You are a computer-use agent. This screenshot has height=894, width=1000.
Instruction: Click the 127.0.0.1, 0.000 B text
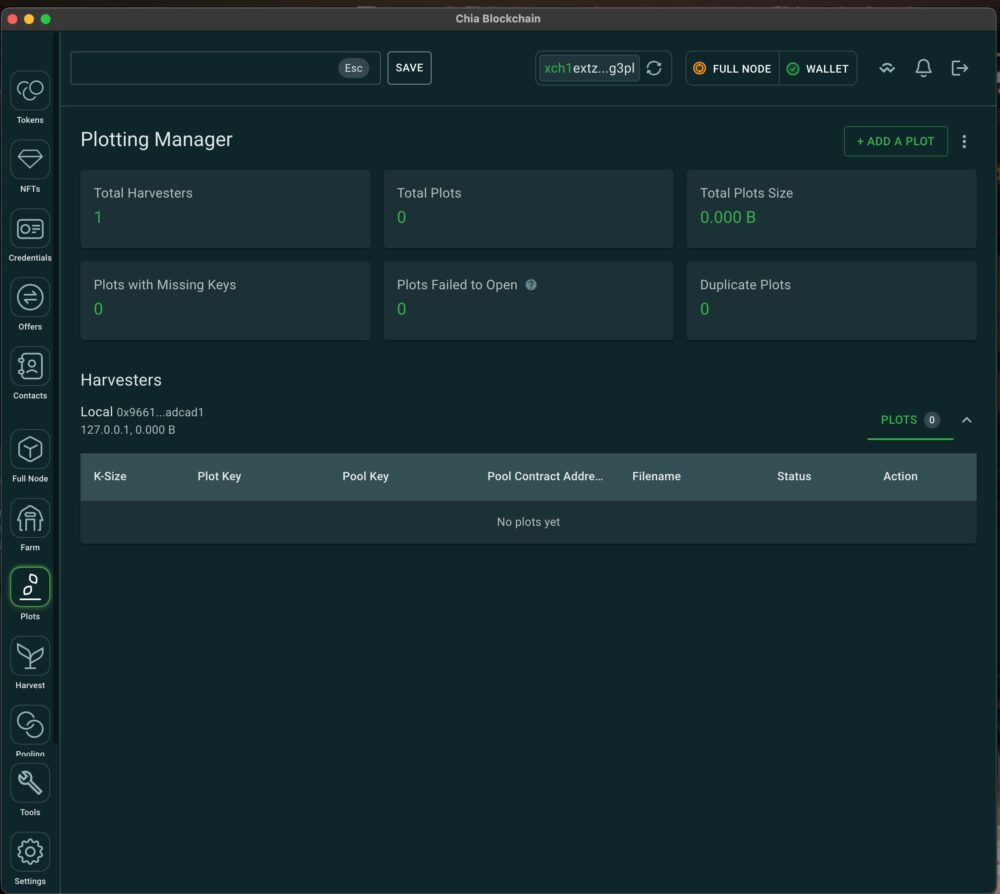(128, 430)
